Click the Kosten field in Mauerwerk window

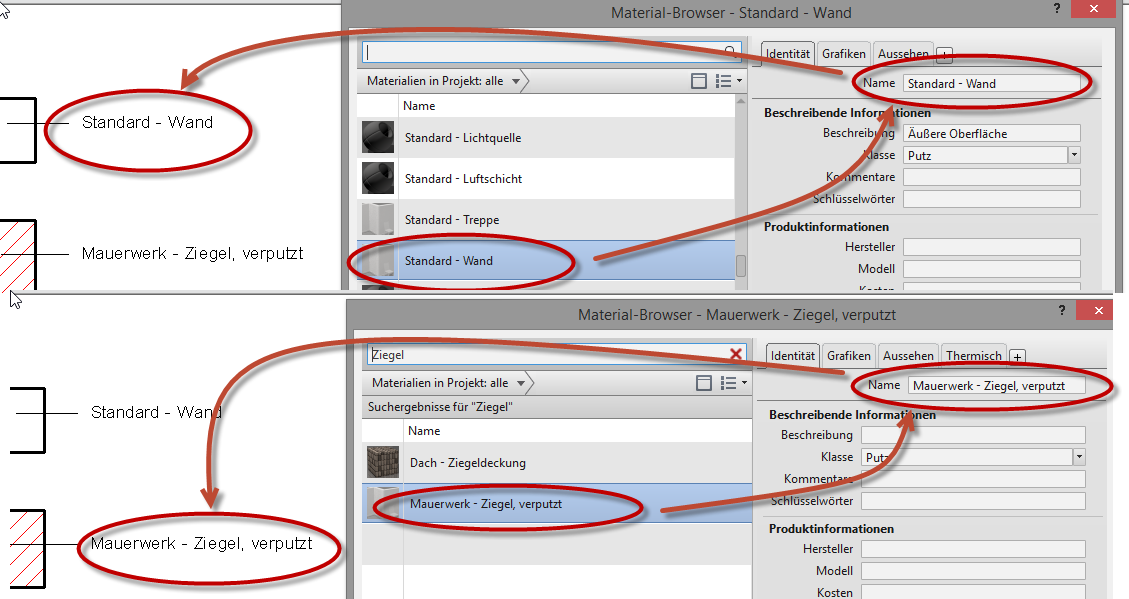click(x=973, y=592)
